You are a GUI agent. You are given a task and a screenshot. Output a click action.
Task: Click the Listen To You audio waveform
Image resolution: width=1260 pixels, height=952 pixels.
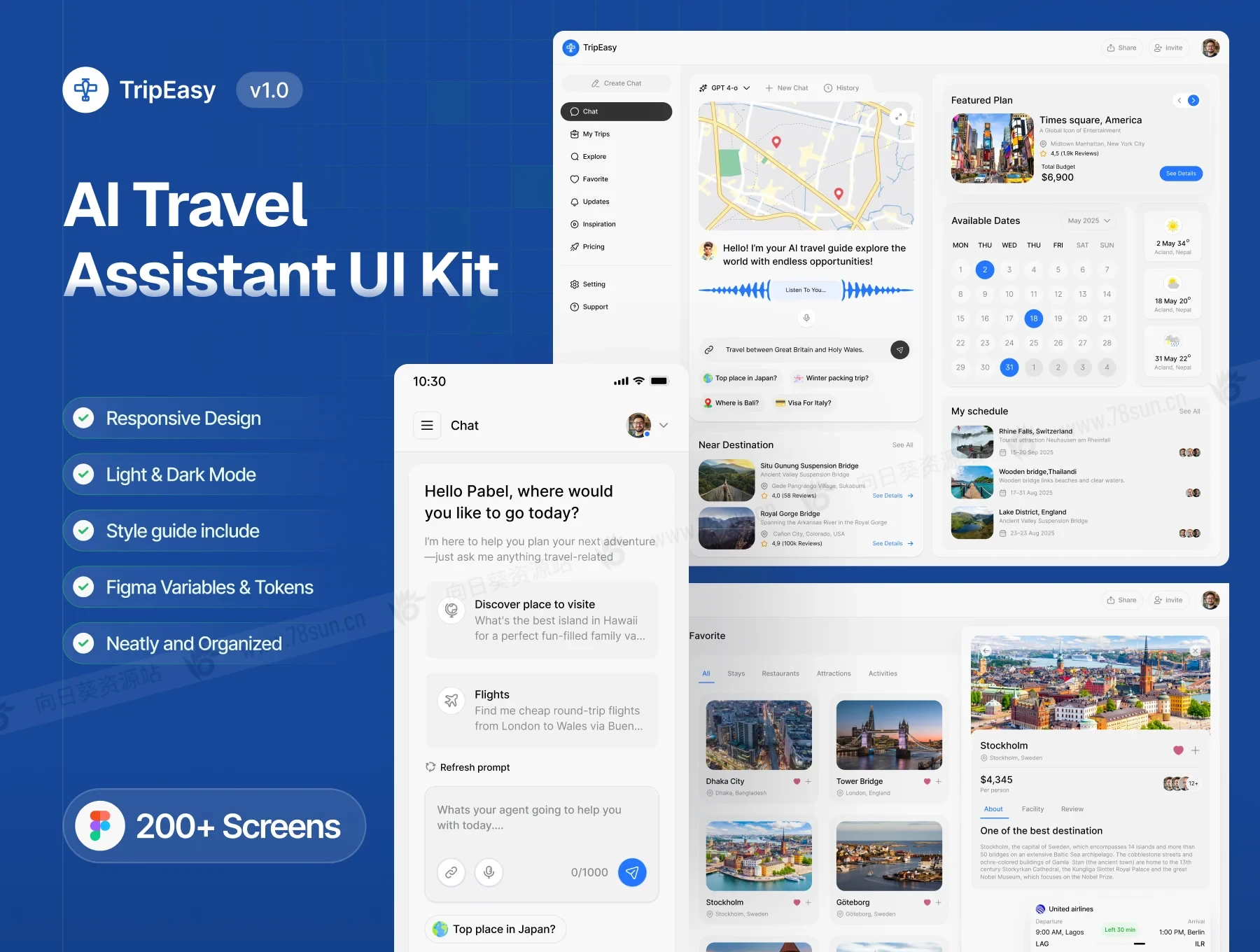coord(806,290)
